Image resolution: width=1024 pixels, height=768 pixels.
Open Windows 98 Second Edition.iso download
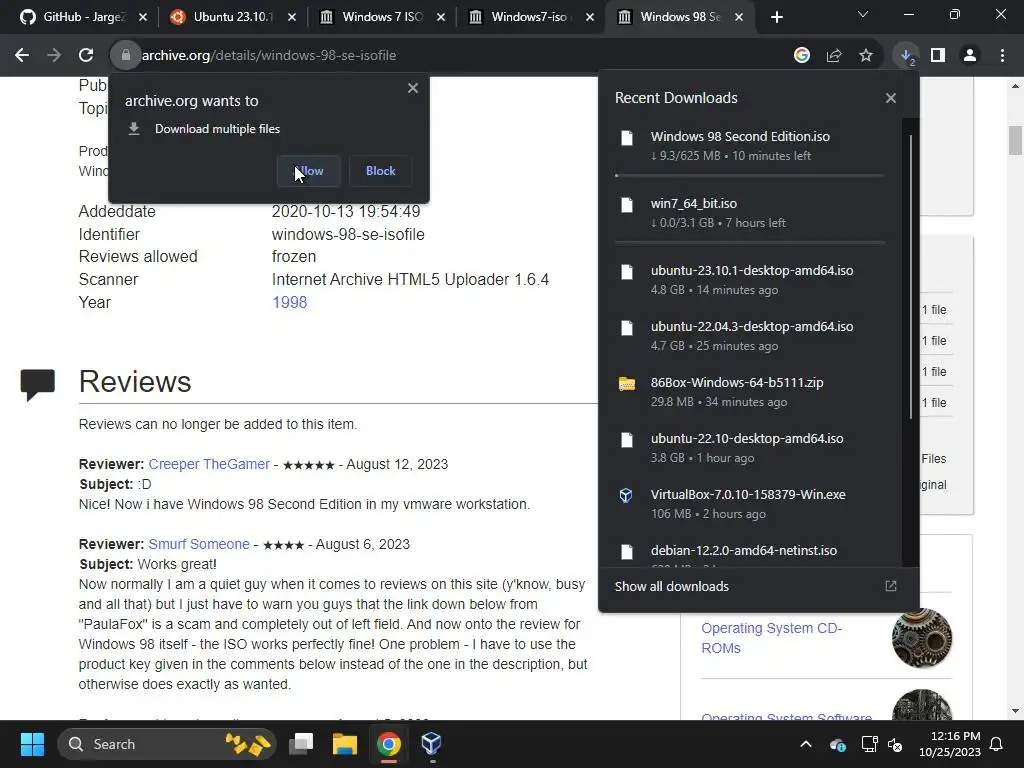750,146
